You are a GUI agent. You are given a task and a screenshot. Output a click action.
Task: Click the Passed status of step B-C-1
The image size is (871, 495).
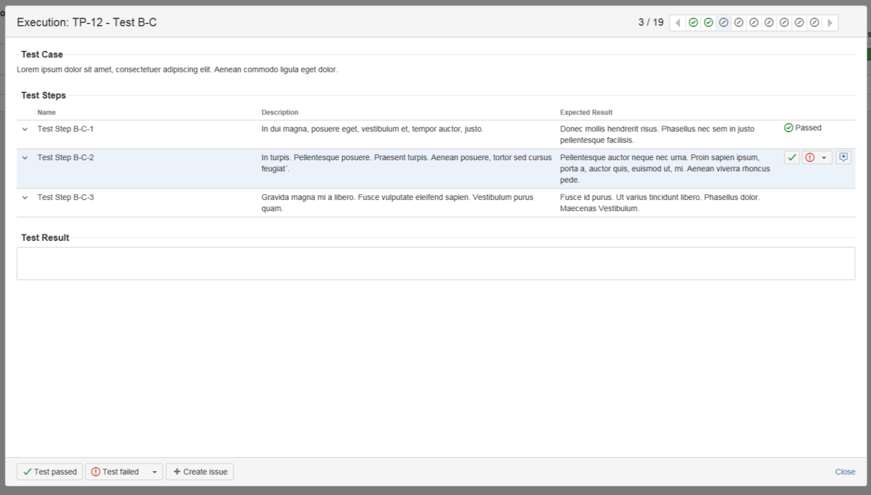tap(803, 128)
